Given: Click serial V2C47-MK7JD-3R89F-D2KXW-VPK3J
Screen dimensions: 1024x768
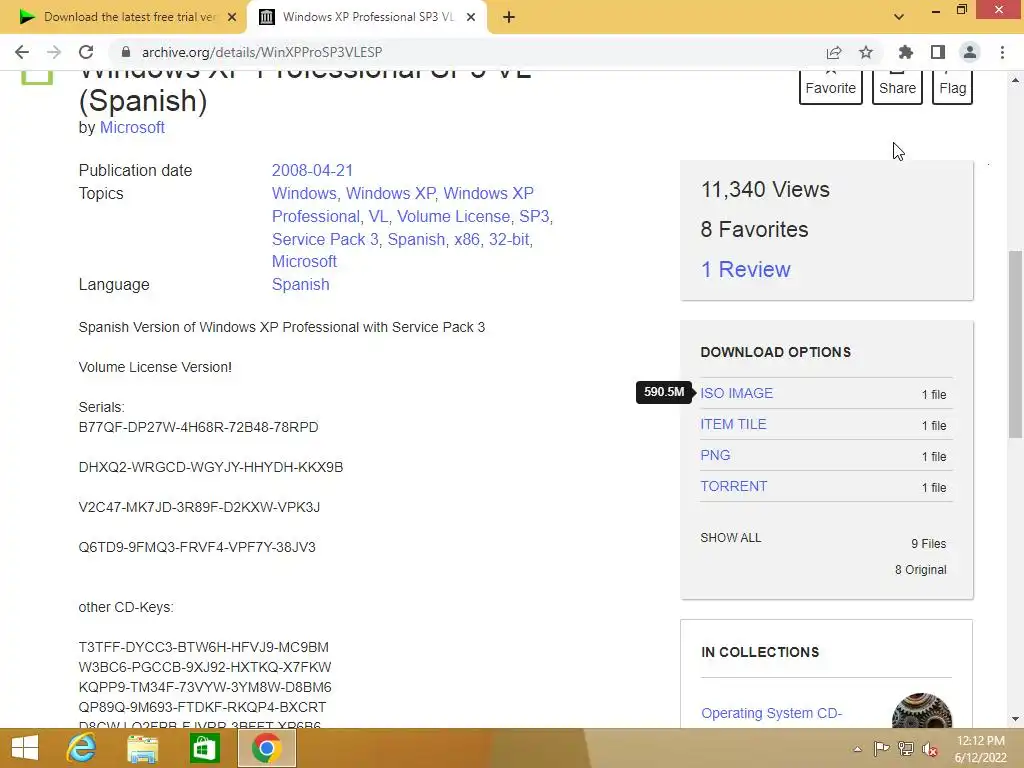Looking at the screenshot, I should 199,507.
